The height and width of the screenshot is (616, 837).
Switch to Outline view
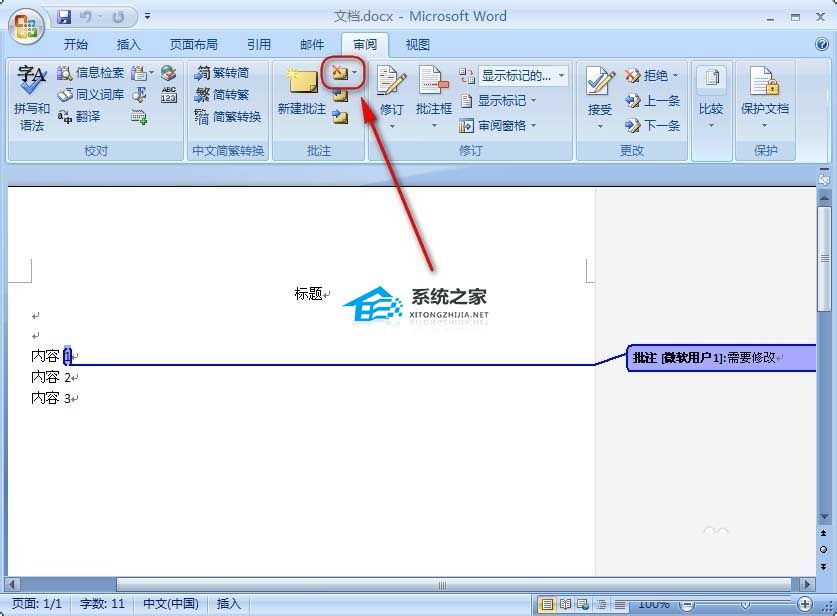pyautogui.click(x=602, y=605)
